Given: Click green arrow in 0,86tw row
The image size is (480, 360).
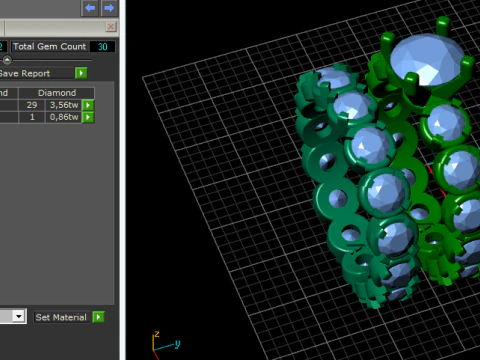Looking at the screenshot, I should pyautogui.click(x=88, y=117).
